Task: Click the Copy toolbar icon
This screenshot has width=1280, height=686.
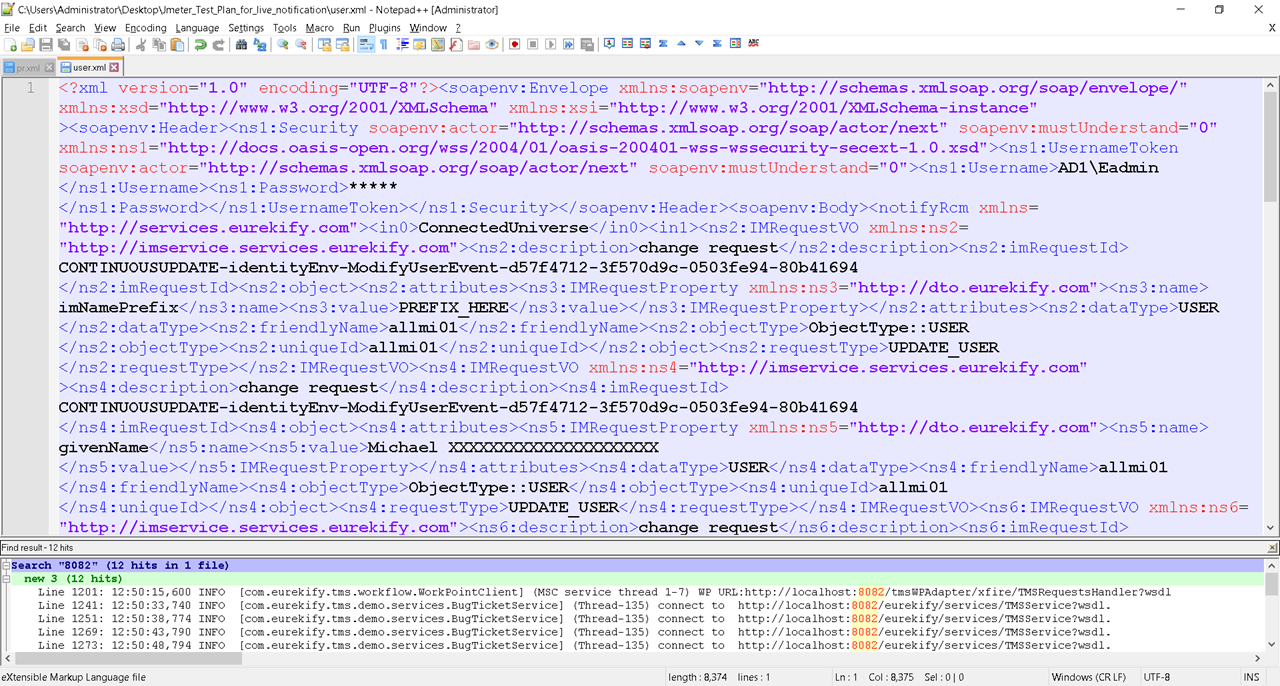Action: (159, 44)
